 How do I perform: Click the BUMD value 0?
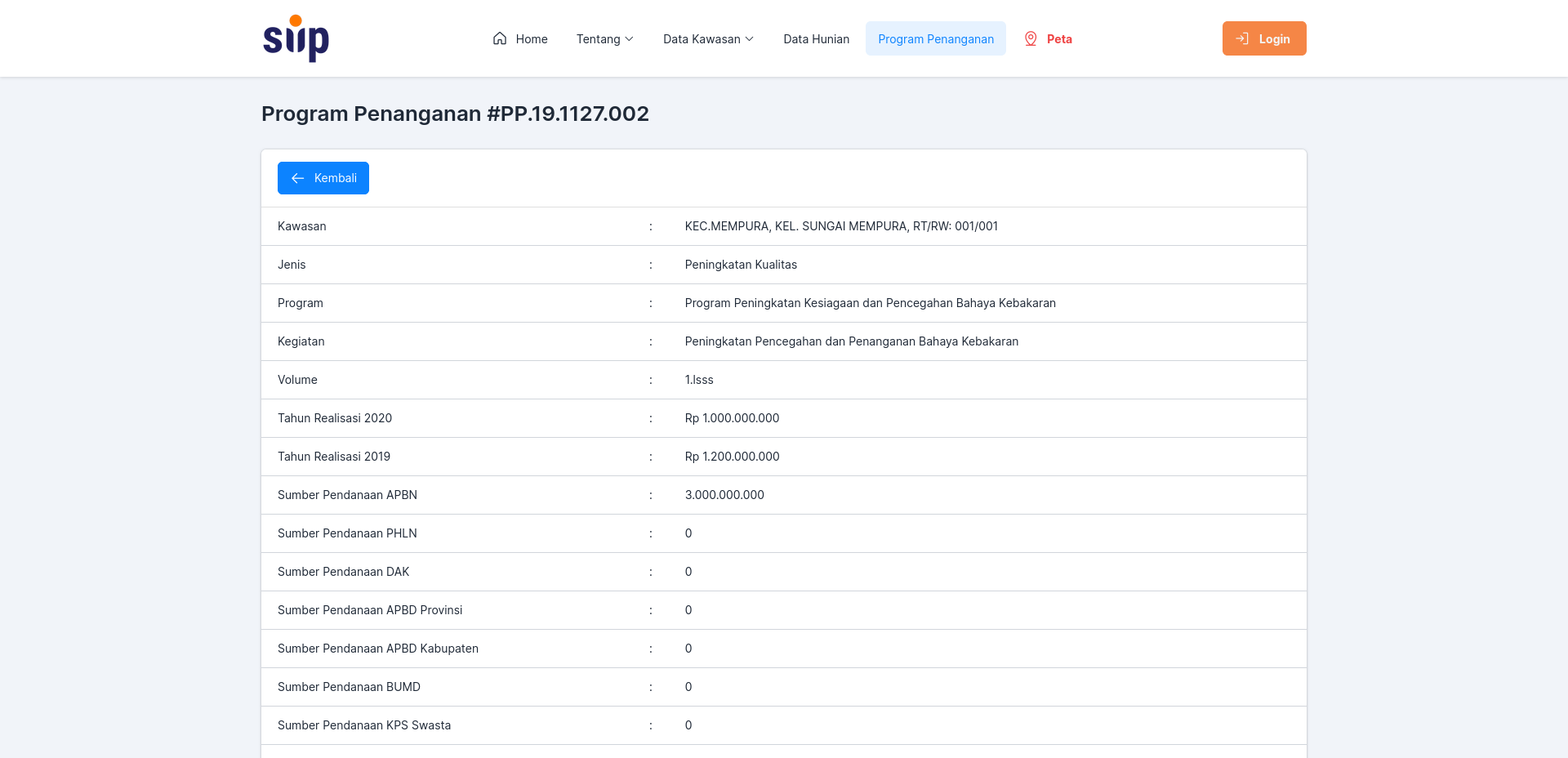click(688, 687)
